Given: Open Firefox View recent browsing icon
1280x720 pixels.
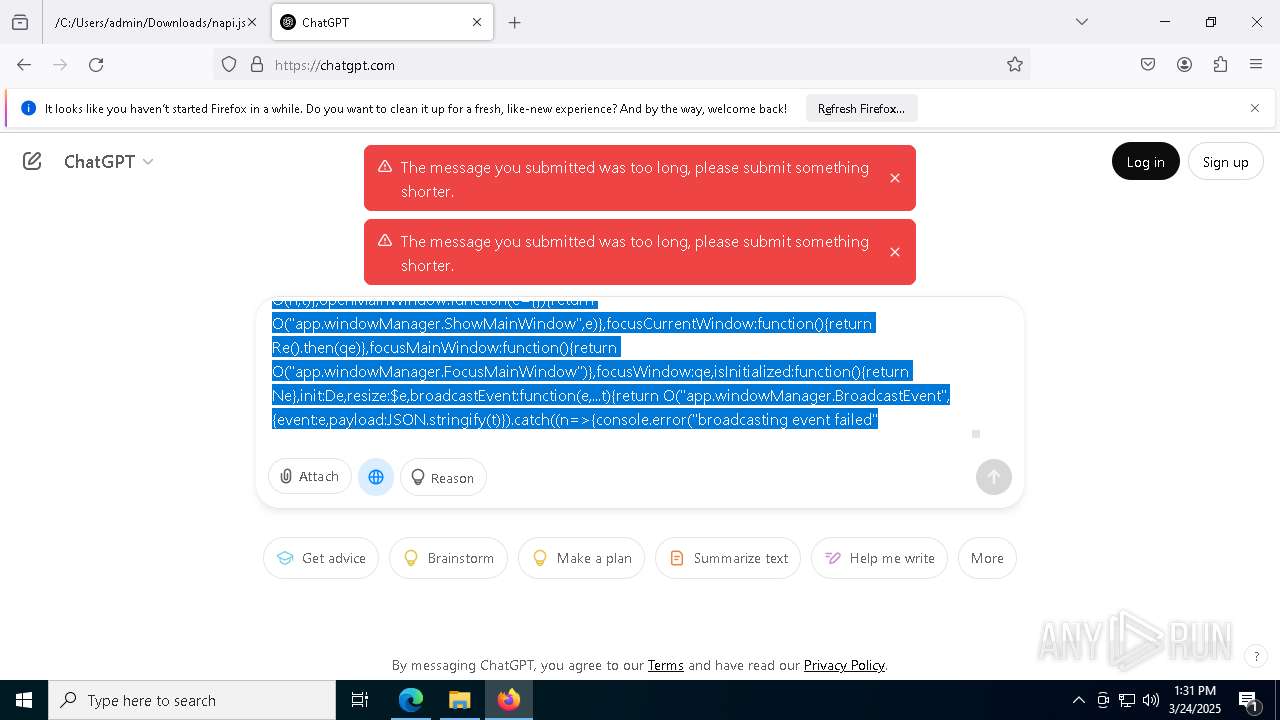Looking at the screenshot, I should pos(20,22).
